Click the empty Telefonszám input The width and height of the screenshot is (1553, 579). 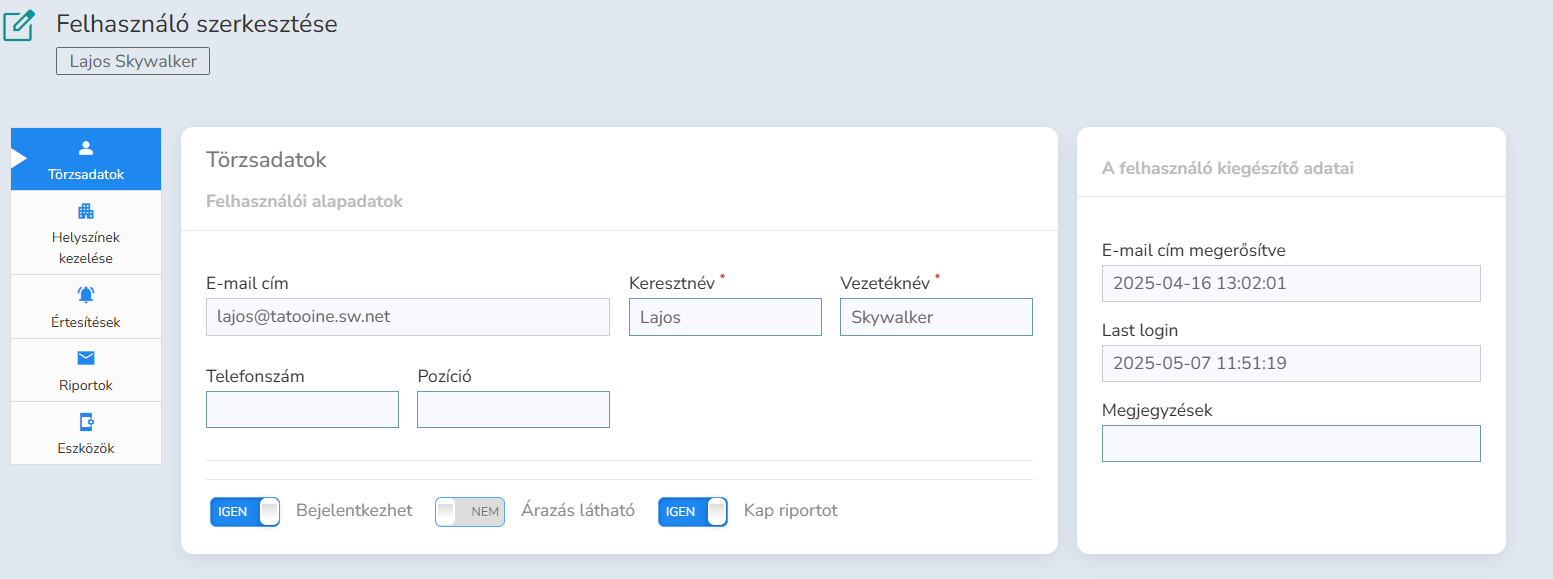click(302, 410)
